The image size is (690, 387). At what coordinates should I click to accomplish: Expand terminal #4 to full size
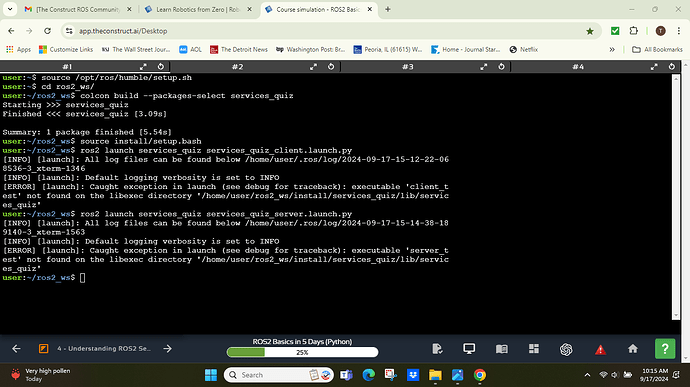[654, 67]
